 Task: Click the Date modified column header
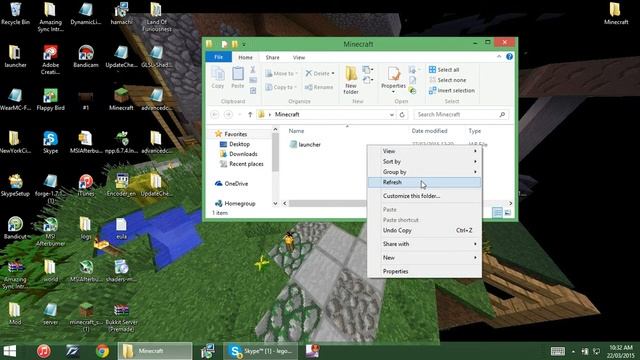point(429,131)
